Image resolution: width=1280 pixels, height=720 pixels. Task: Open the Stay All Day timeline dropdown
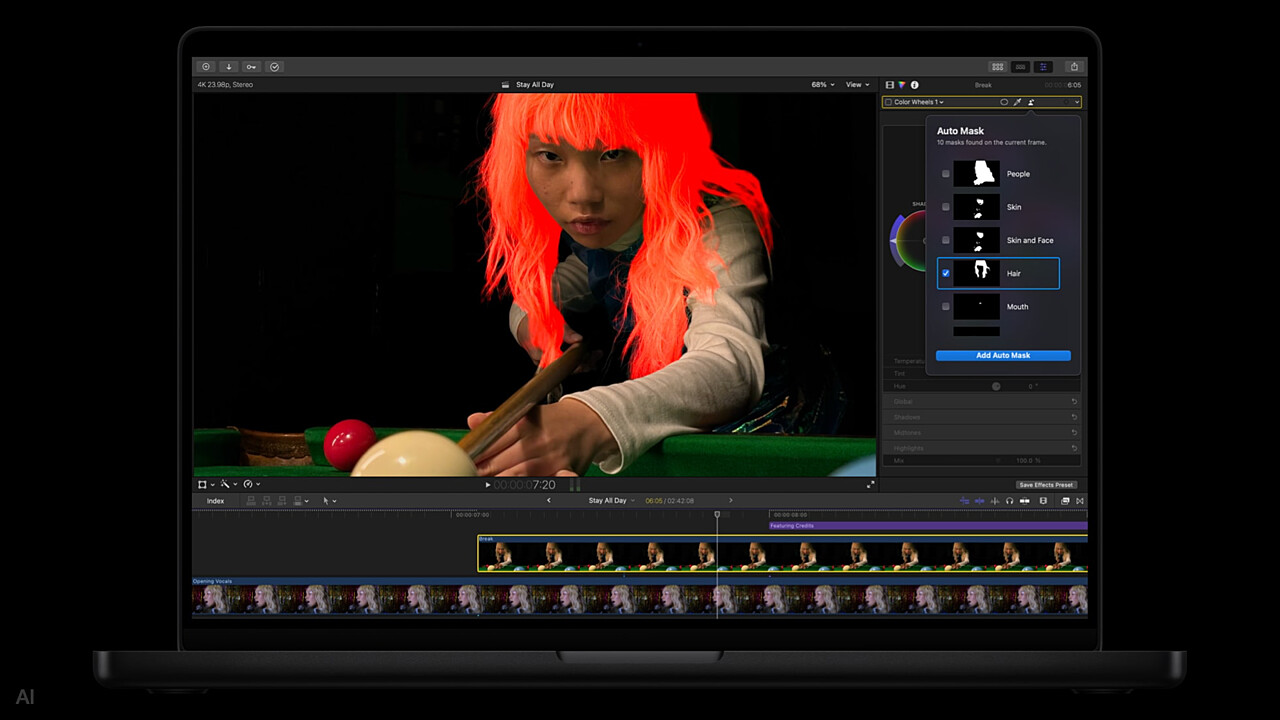tap(611, 501)
